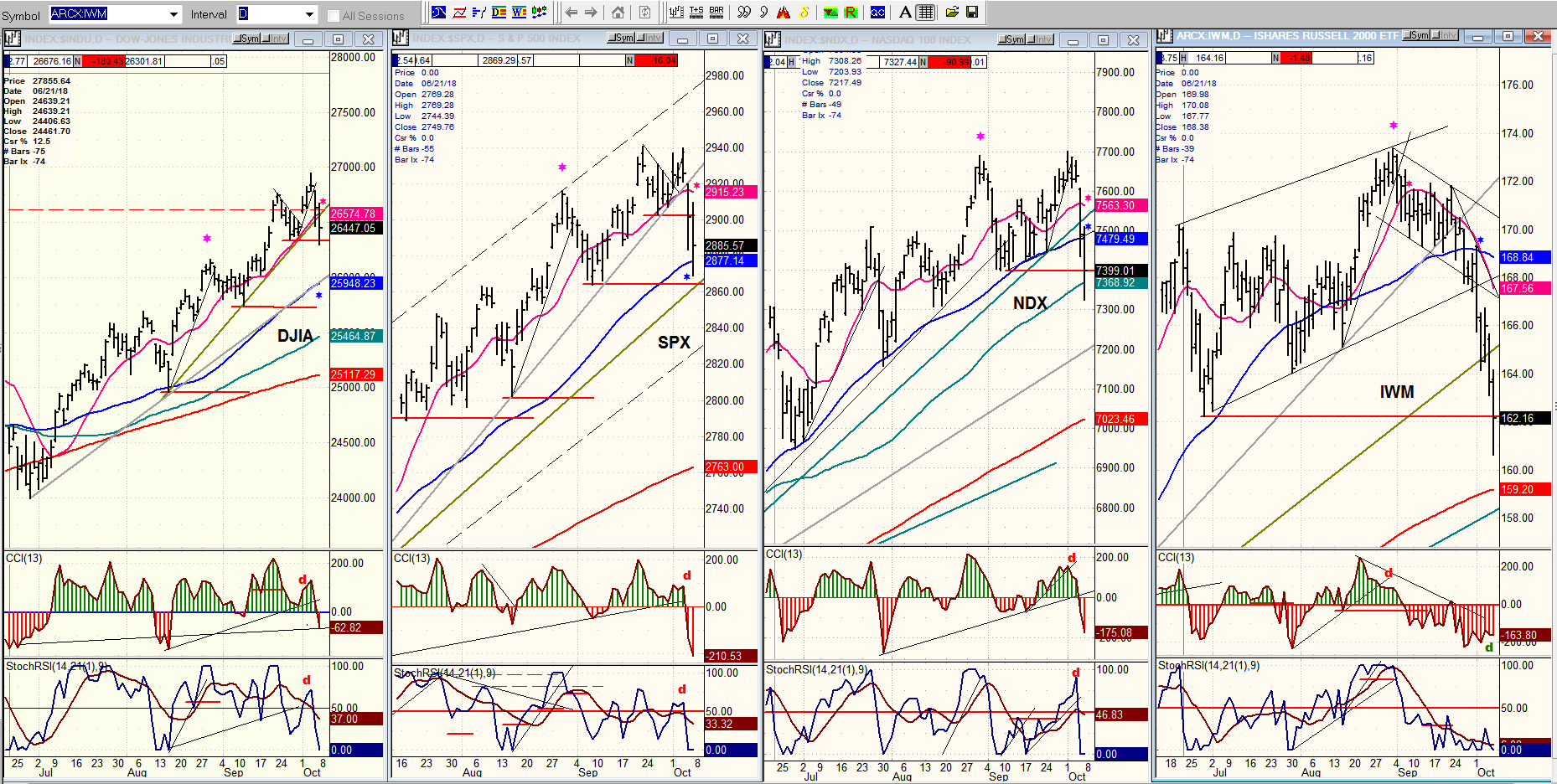Open the $NDX chart window menu icon
Viewport: 1557px width, 784px height.
[x=773, y=39]
